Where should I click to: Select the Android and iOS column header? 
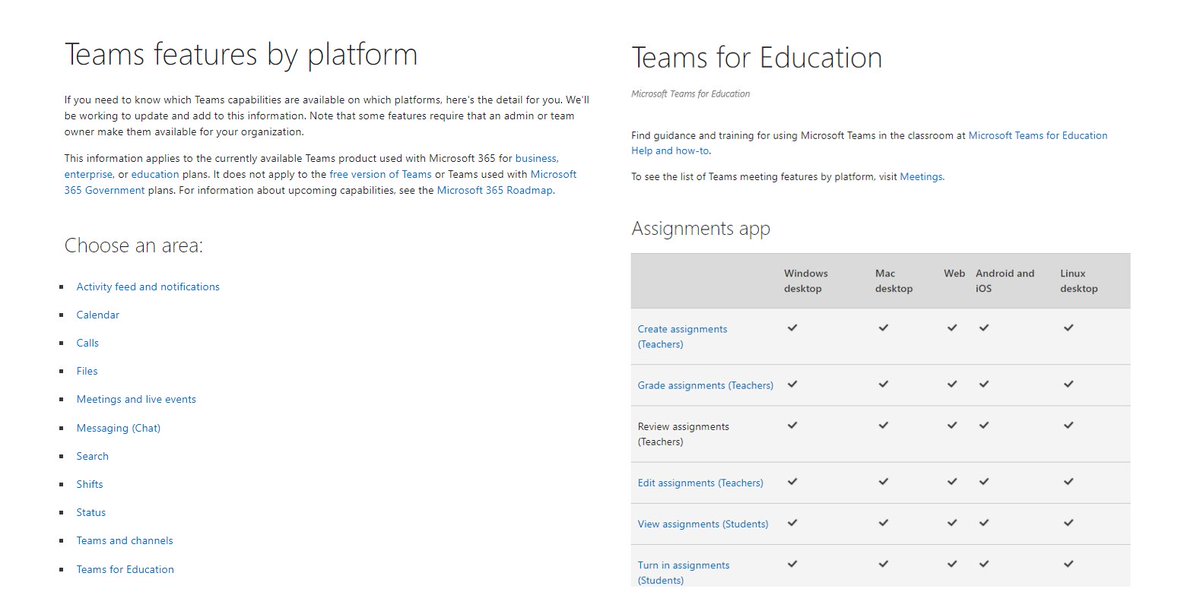[x=1005, y=281]
